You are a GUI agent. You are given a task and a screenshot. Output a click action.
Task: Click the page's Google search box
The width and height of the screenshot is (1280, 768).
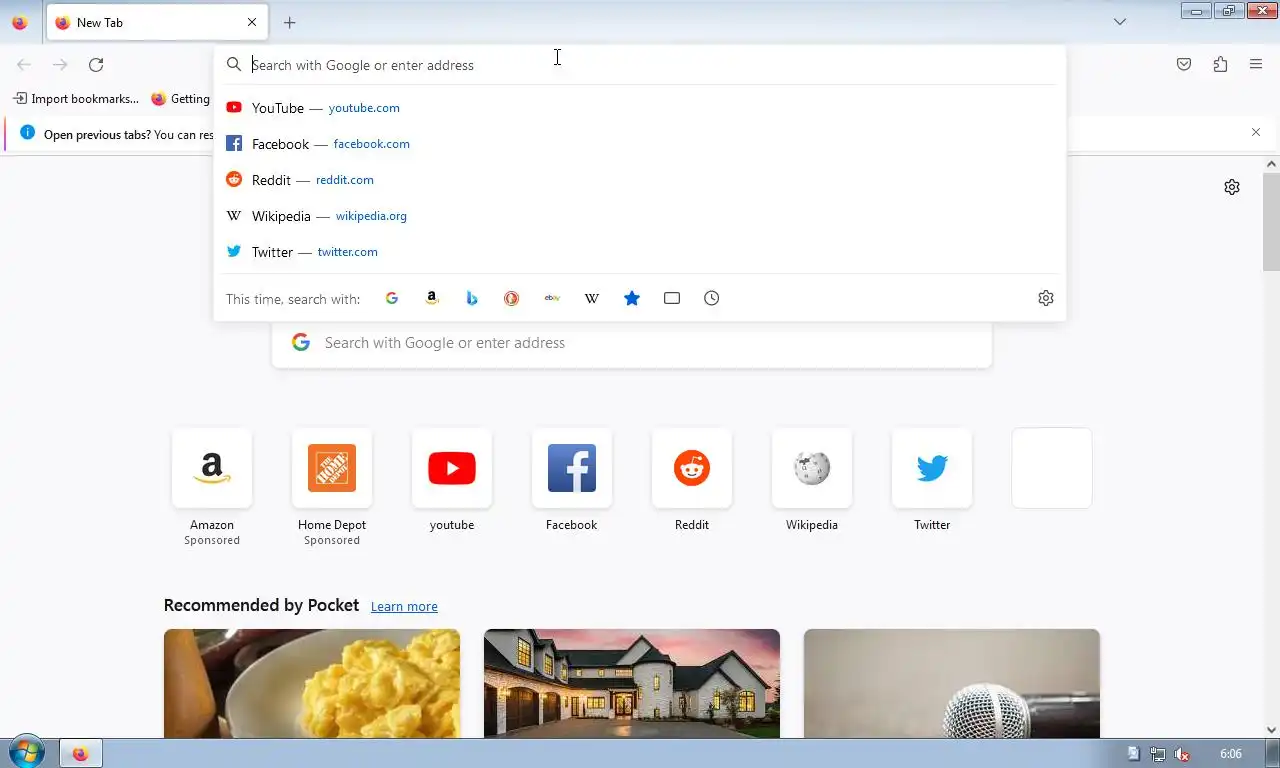(632, 343)
